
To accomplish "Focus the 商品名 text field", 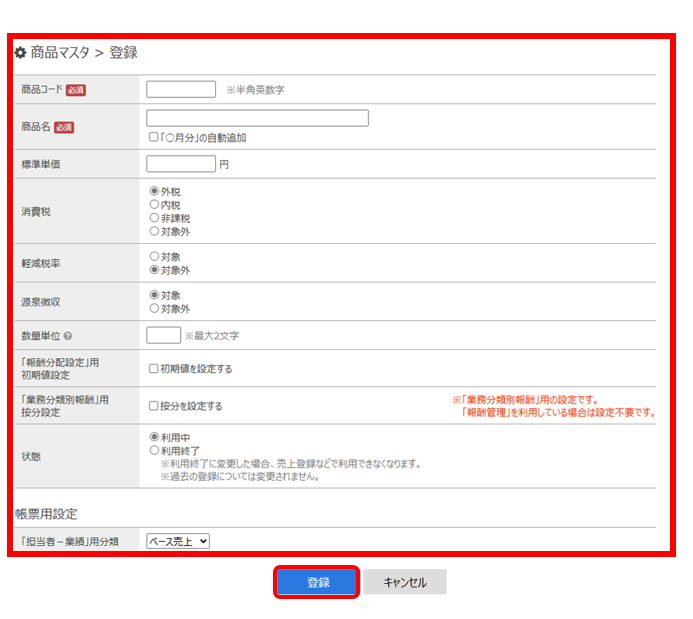I will 257,118.
